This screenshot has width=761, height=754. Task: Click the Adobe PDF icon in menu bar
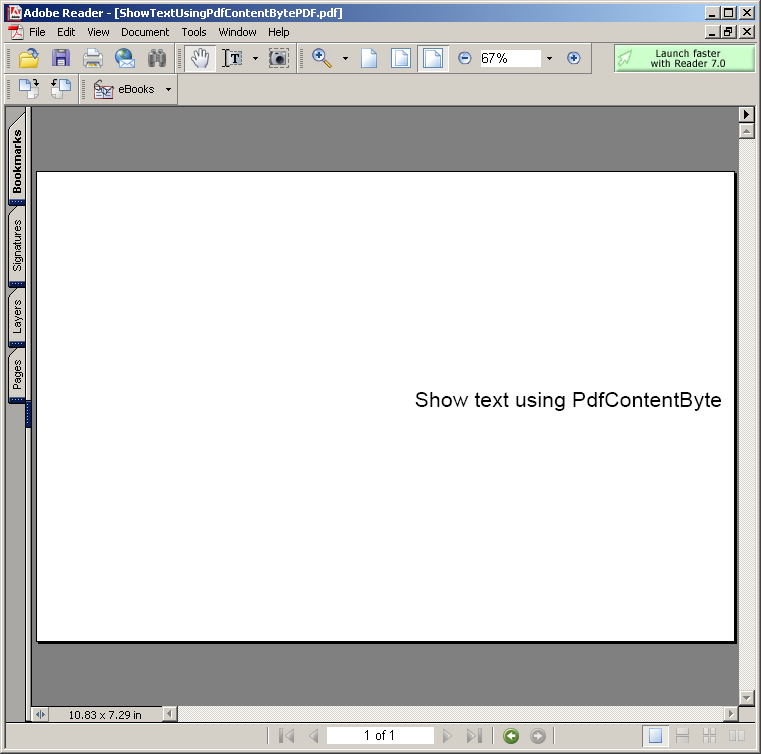tap(16, 32)
